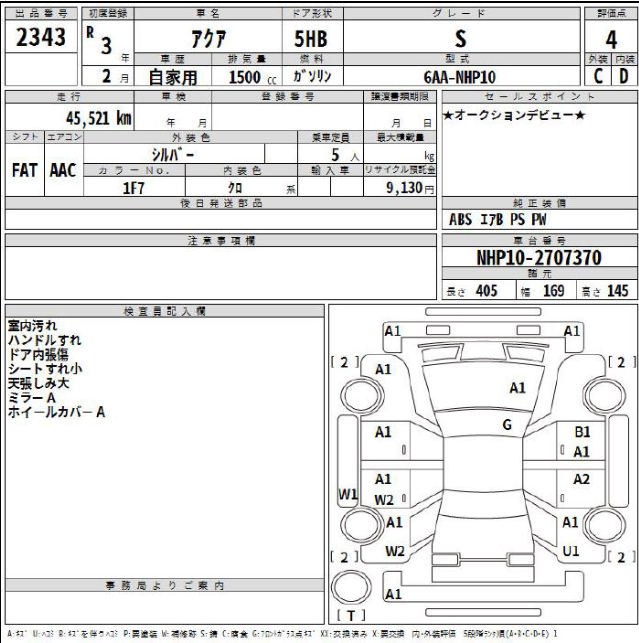
Task: Click the 室内汚れ inspector note line
Action: [33, 326]
